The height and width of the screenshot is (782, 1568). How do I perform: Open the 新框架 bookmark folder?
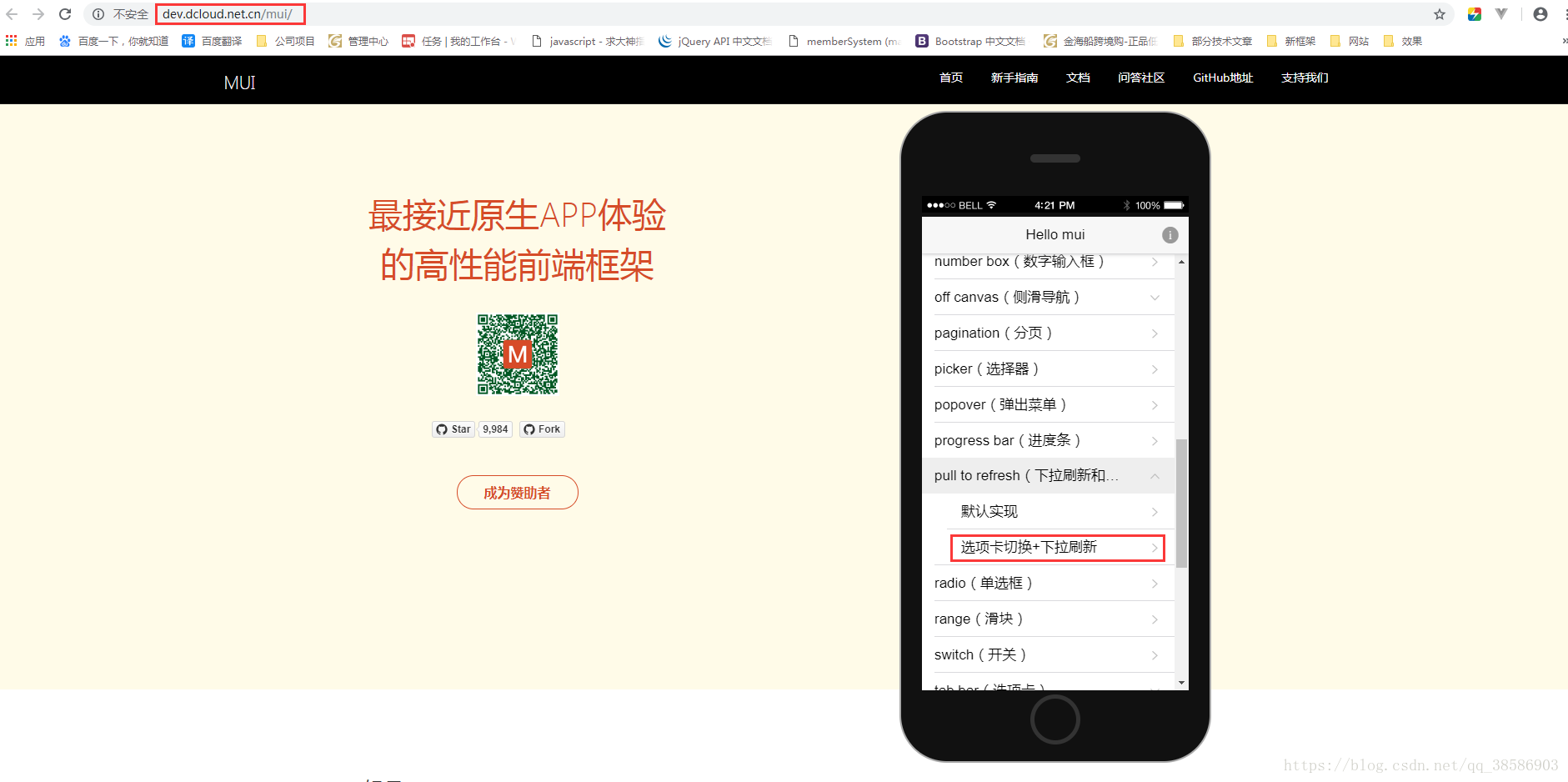click(1291, 41)
